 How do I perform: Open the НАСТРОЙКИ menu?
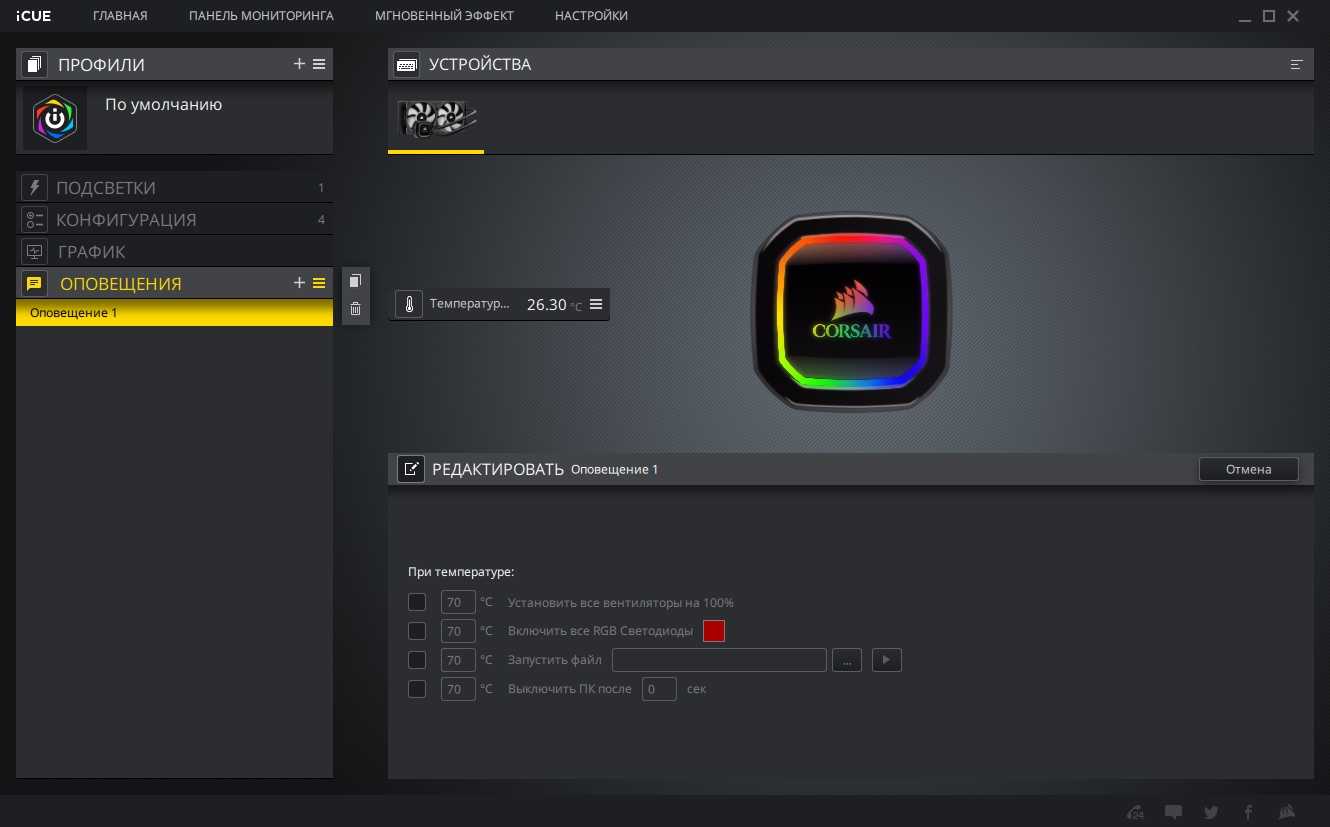pos(591,16)
